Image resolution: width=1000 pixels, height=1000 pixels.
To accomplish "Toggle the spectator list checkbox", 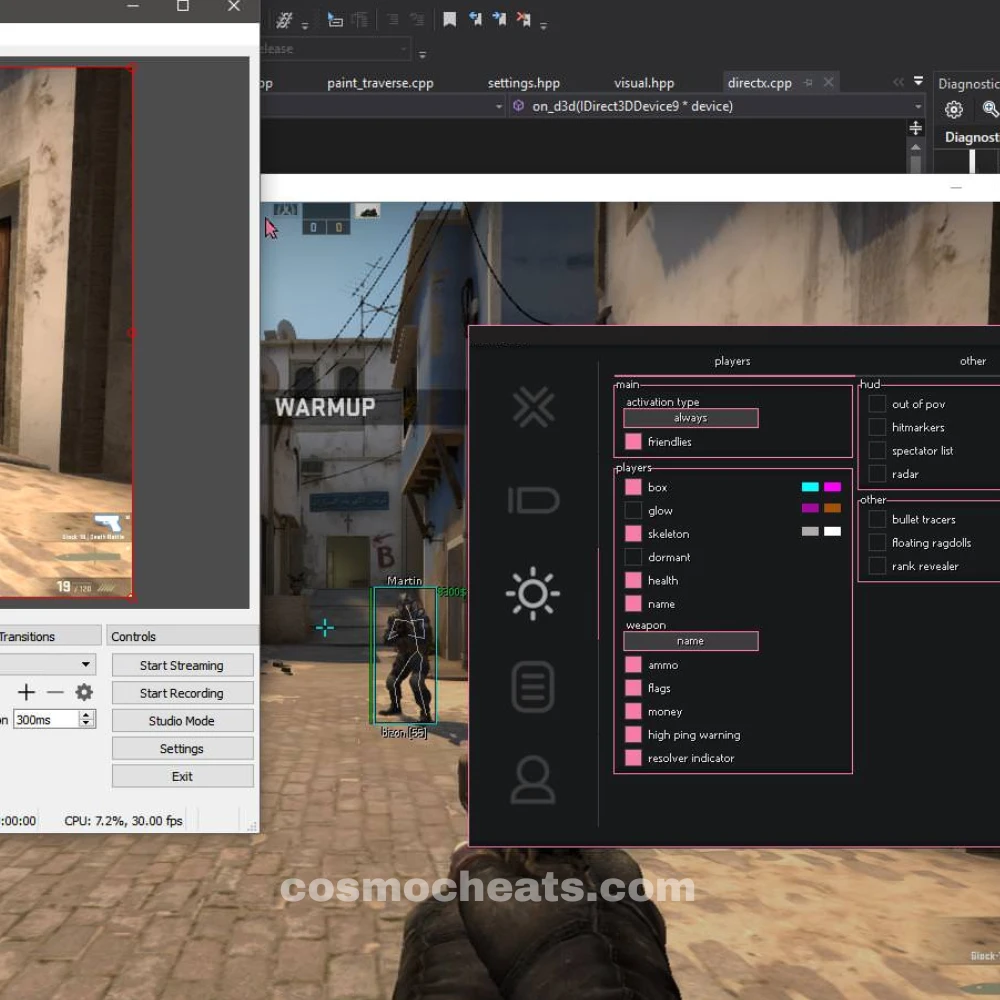I will pyautogui.click(x=877, y=451).
